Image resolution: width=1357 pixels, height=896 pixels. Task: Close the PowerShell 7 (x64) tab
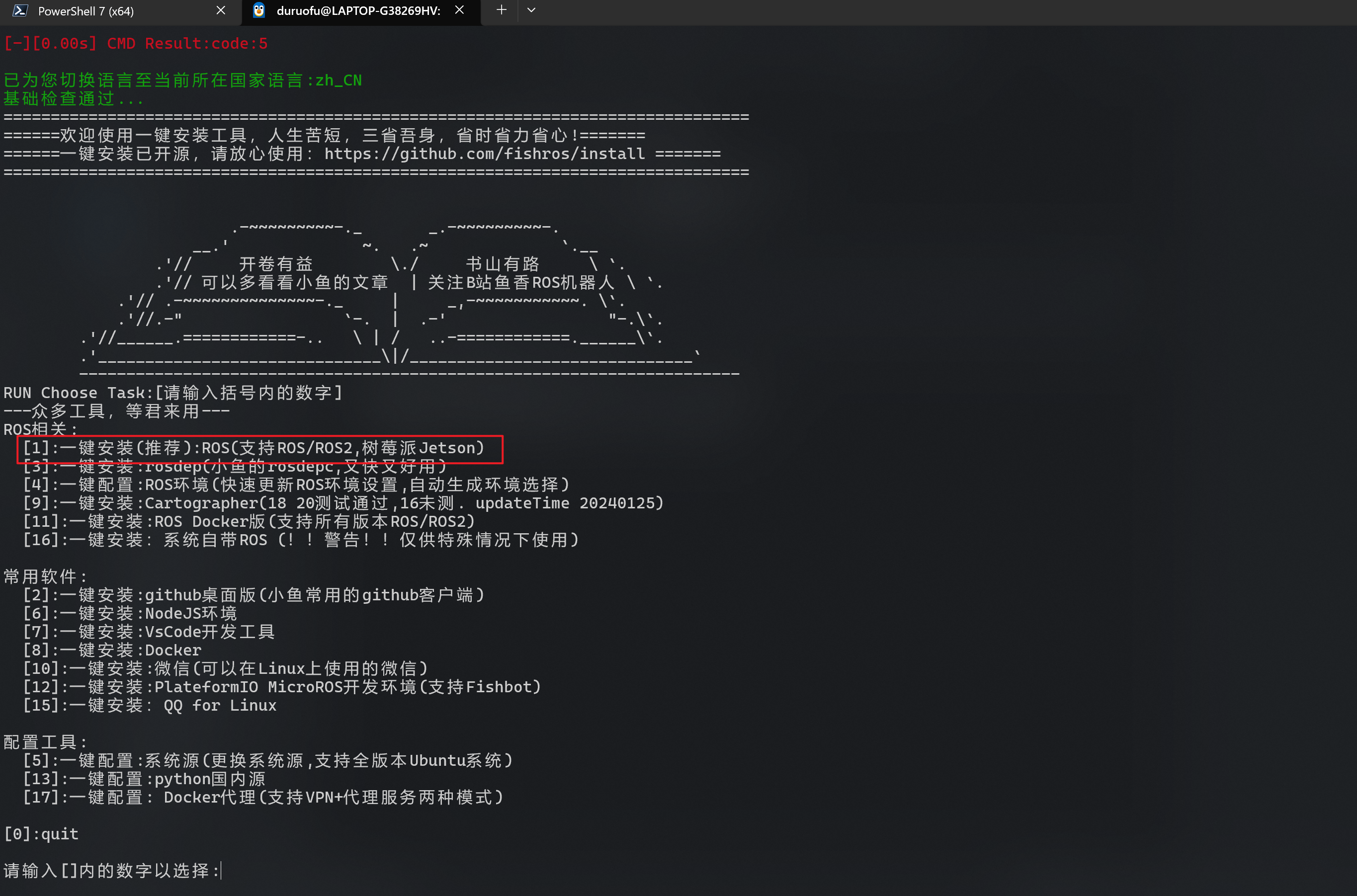point(221,11)
